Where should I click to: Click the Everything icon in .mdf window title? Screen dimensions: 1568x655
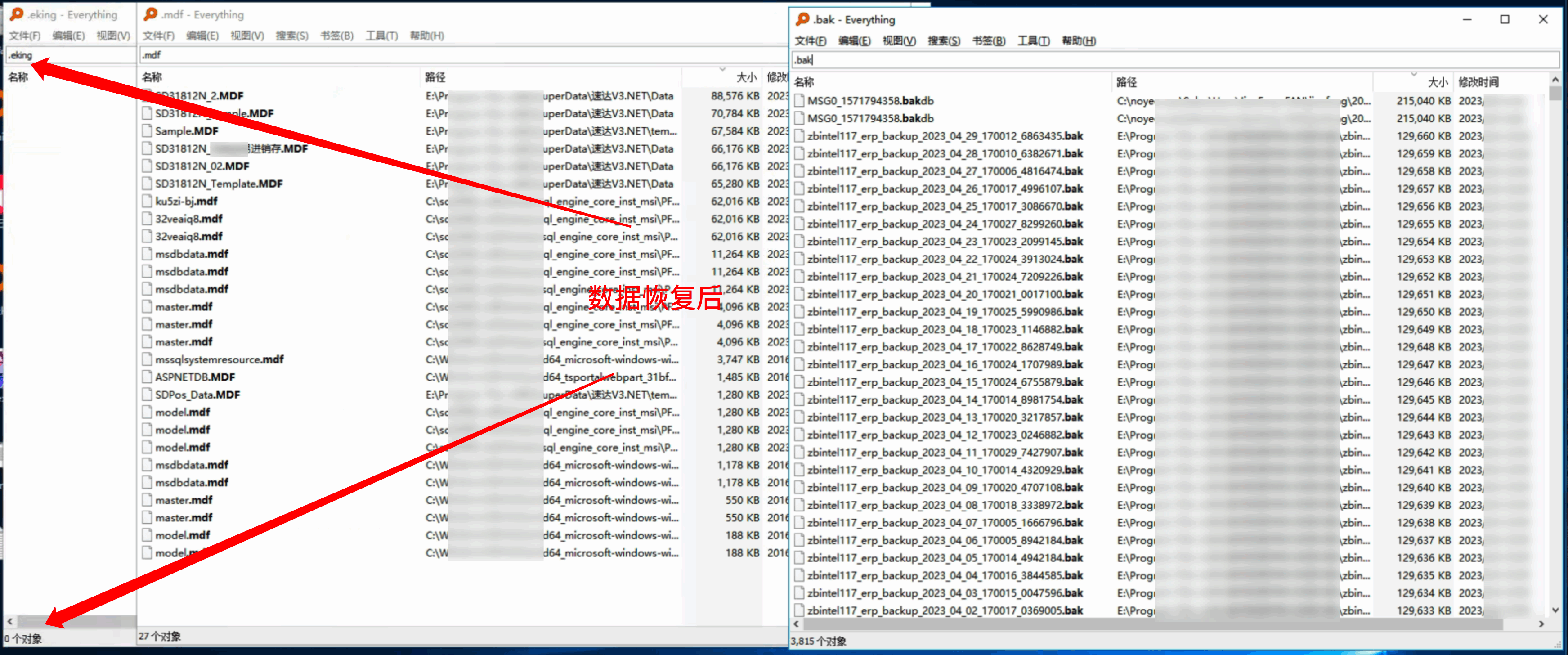[x=150, y=14]
